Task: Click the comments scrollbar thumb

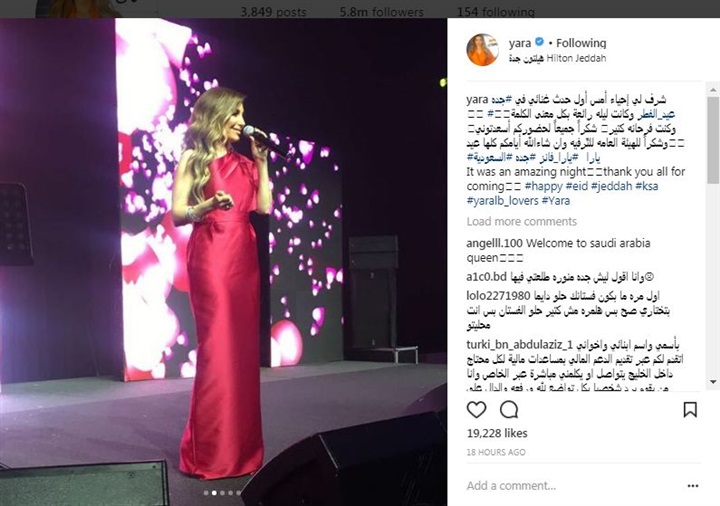Action: 714,140
